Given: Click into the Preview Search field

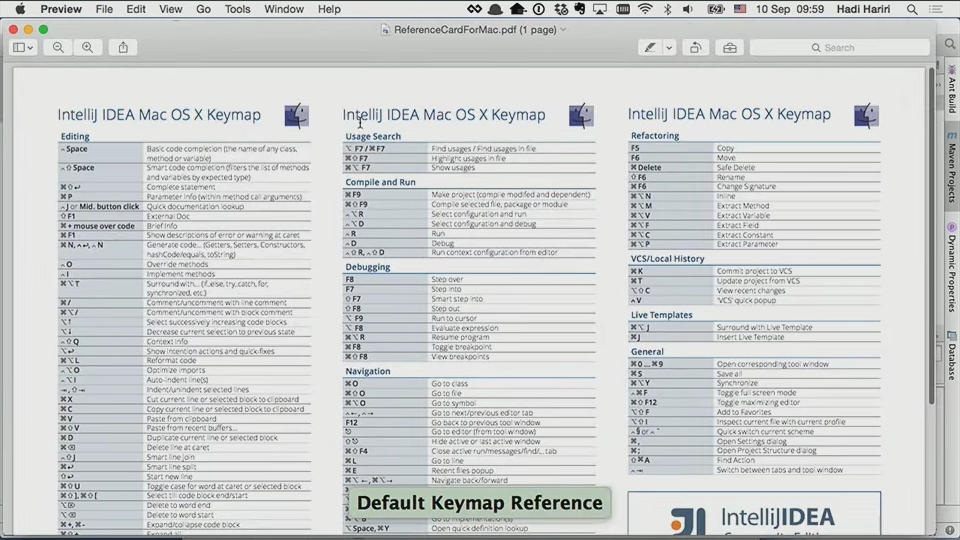Looking at the screenshot, I should 839,47.
